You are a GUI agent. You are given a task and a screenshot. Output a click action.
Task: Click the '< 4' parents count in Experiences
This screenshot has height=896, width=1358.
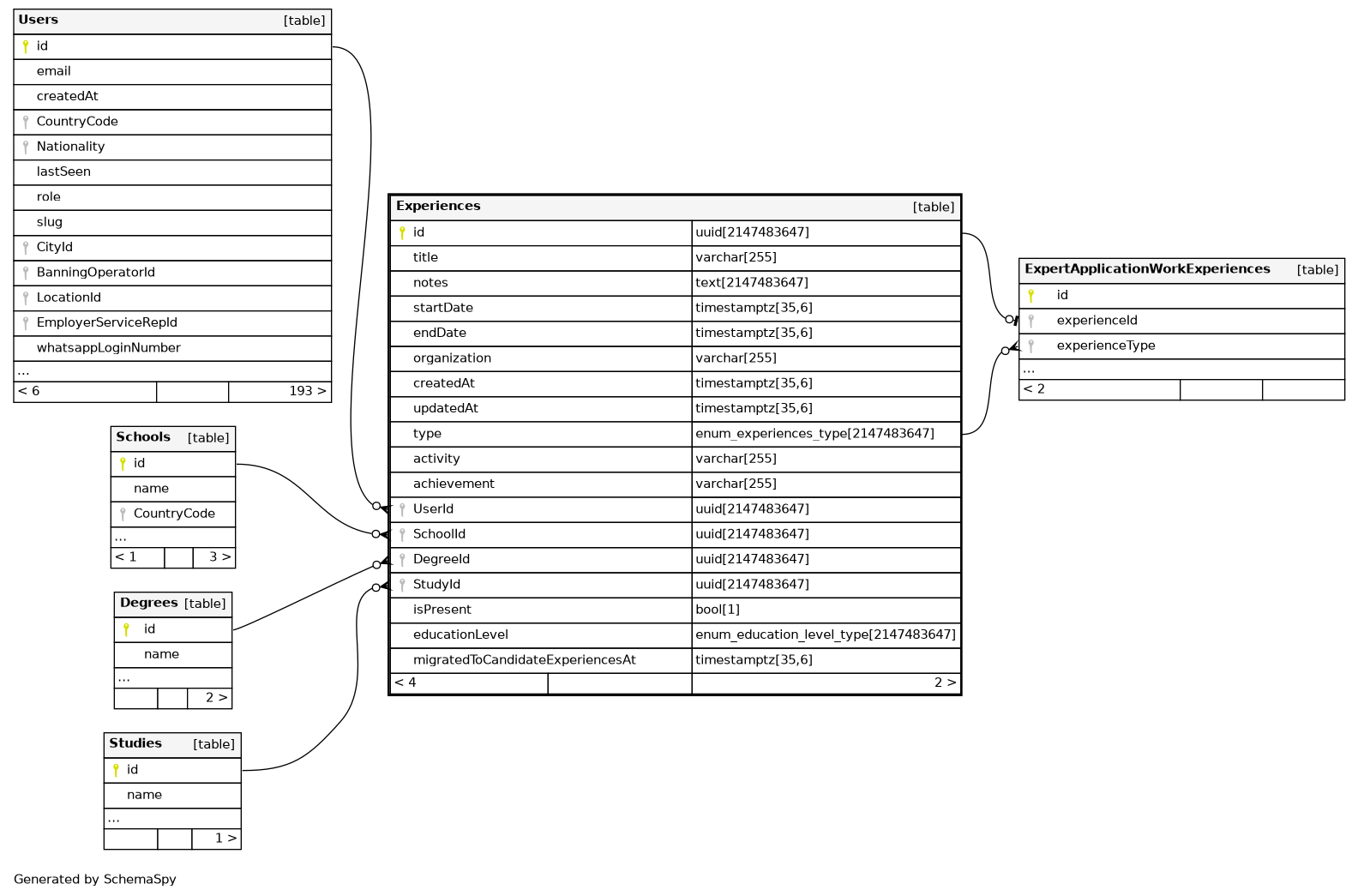pyautogui.click(x=406, y=683)
